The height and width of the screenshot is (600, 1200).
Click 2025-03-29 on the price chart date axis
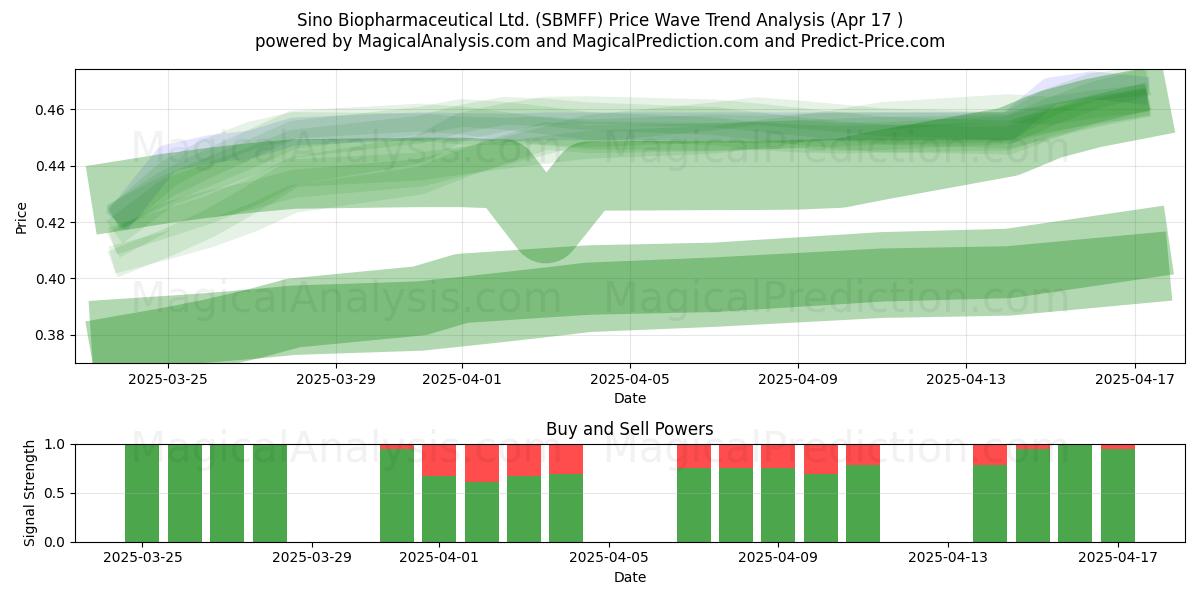(336, 379)
